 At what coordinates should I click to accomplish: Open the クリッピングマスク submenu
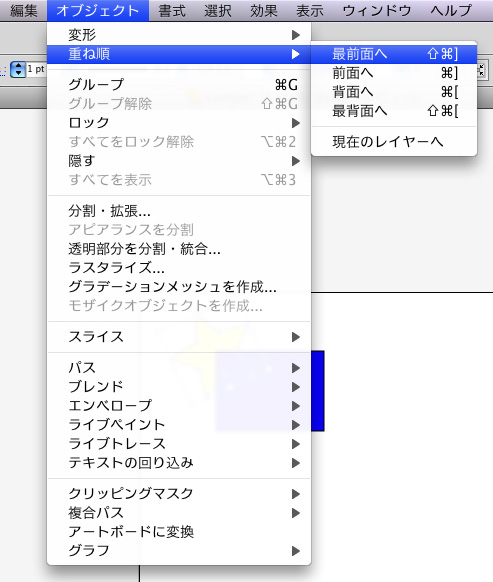coord(179,494)
